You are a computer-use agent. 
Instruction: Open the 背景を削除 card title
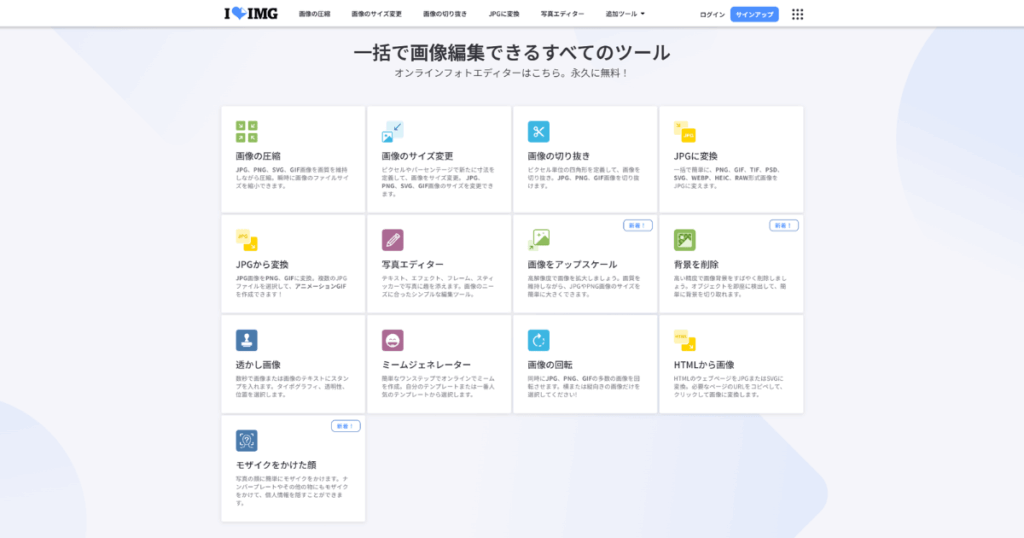click(696, 264)
